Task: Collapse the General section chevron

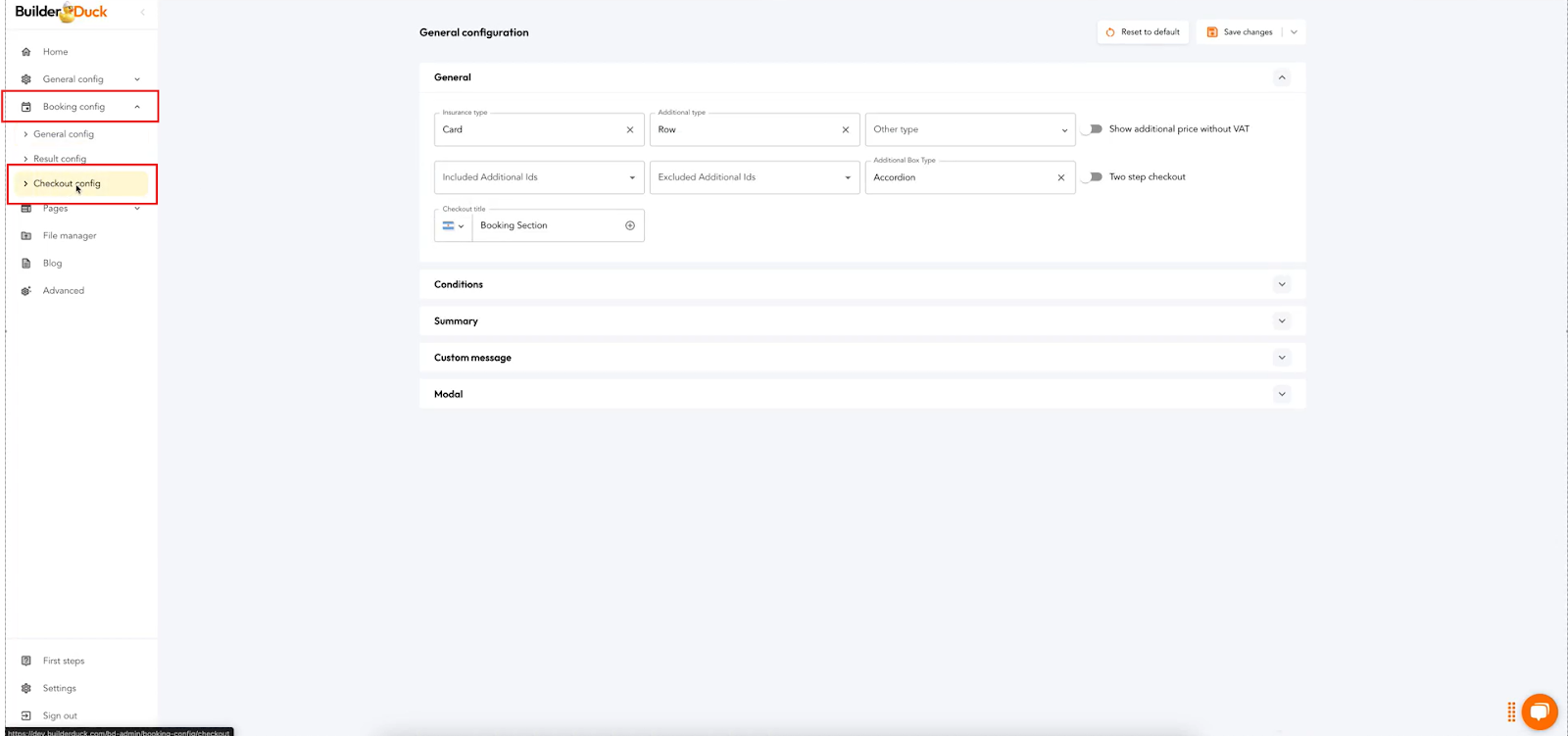Action: click(x=1281, y=77)
